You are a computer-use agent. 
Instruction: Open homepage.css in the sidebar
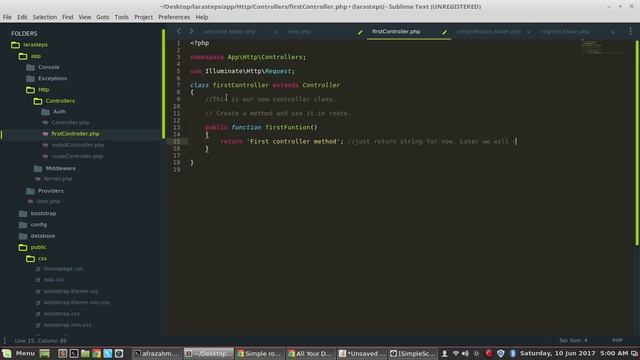pyautogui.click(x=63, y=269)
